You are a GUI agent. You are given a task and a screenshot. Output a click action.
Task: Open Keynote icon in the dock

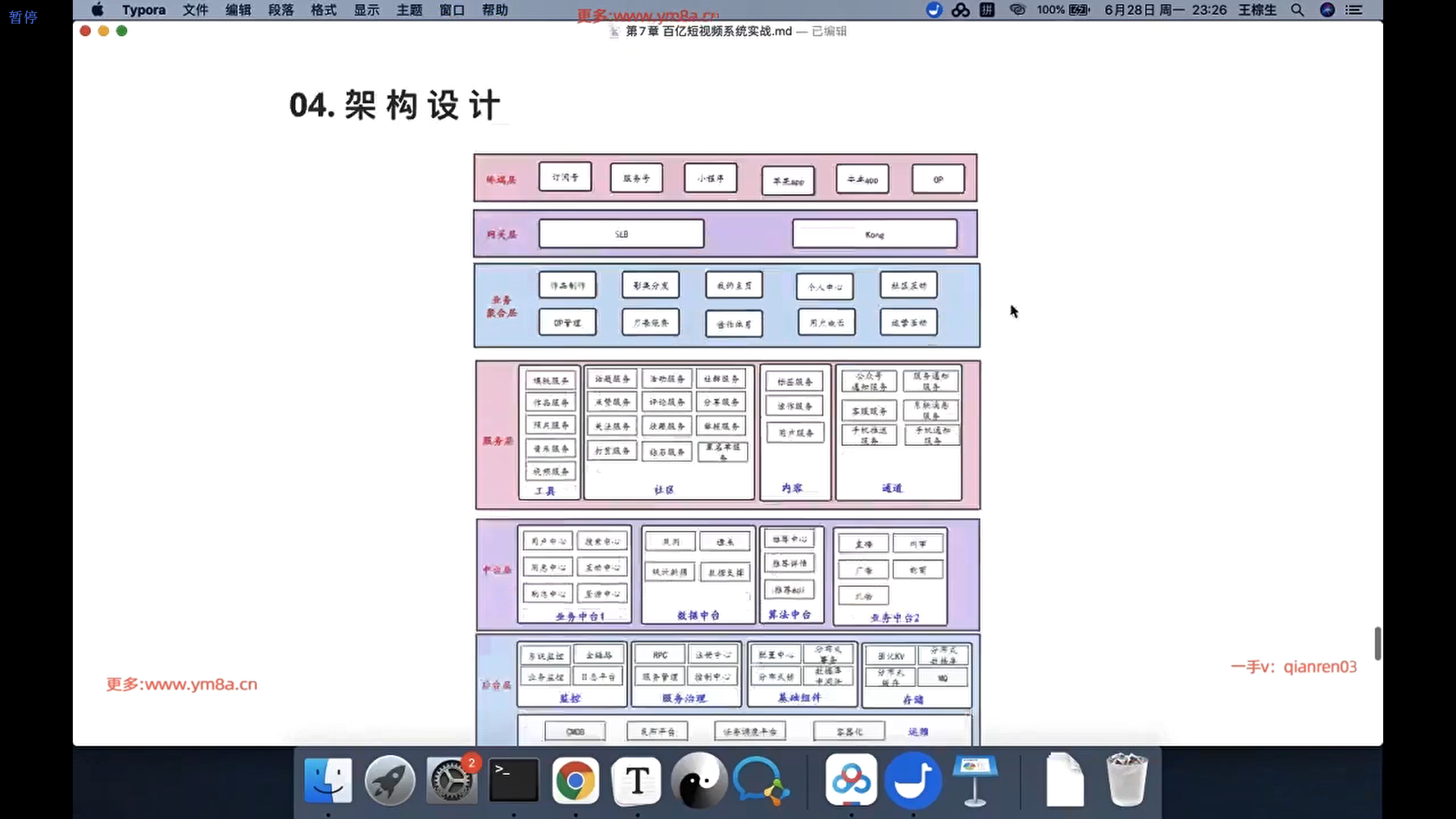(974, 780)
